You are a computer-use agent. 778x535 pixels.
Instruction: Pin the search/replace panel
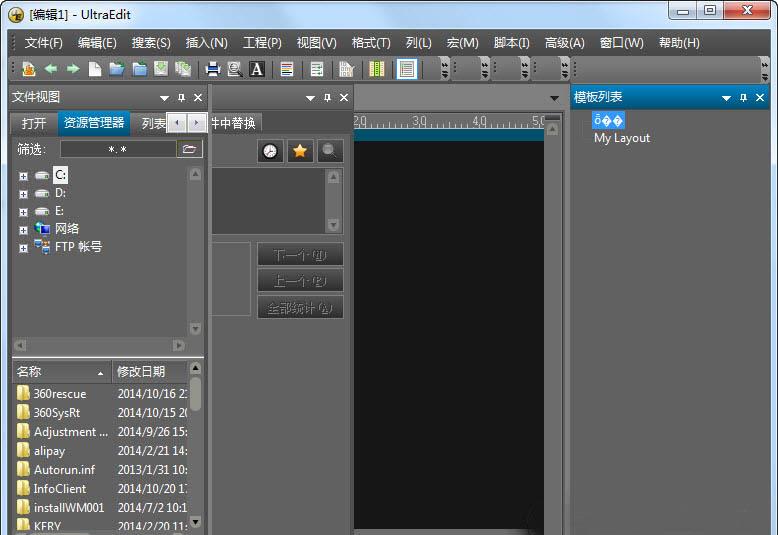pyautogui.click(x=327, y=98)
